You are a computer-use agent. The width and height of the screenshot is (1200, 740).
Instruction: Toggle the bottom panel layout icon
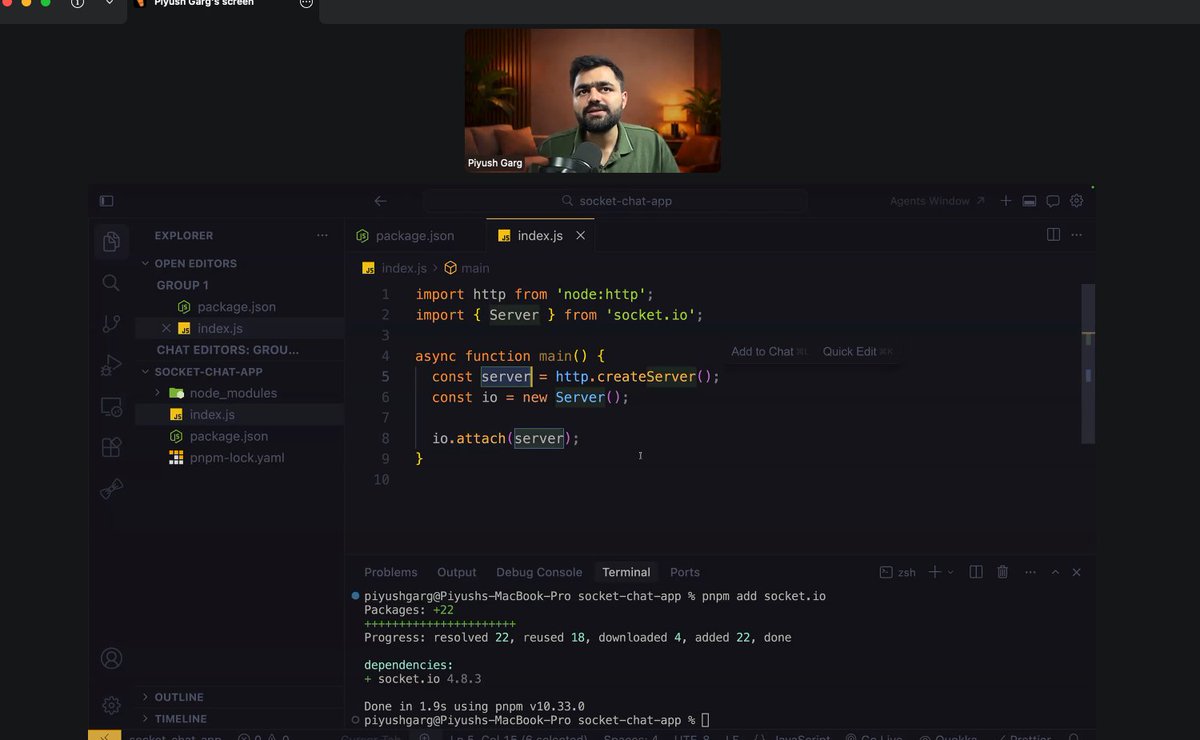(1029, 201)
